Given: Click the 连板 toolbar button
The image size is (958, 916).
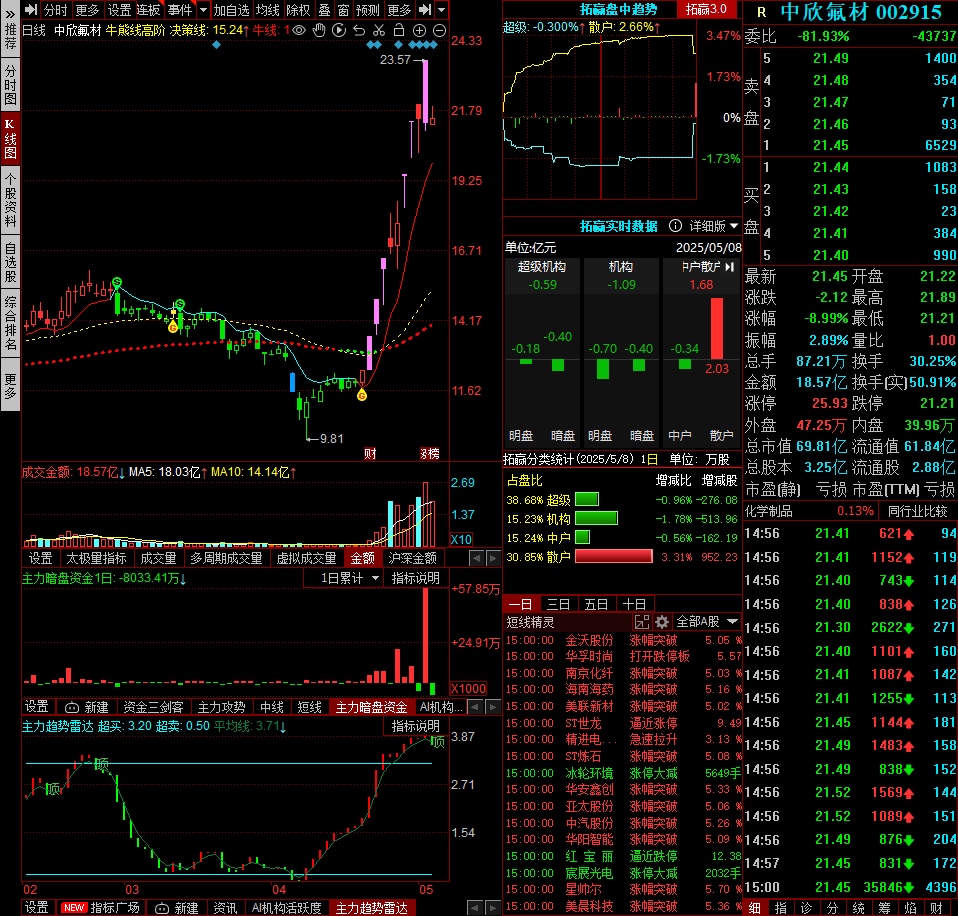Looking at the screenshot, I should 148,10.
